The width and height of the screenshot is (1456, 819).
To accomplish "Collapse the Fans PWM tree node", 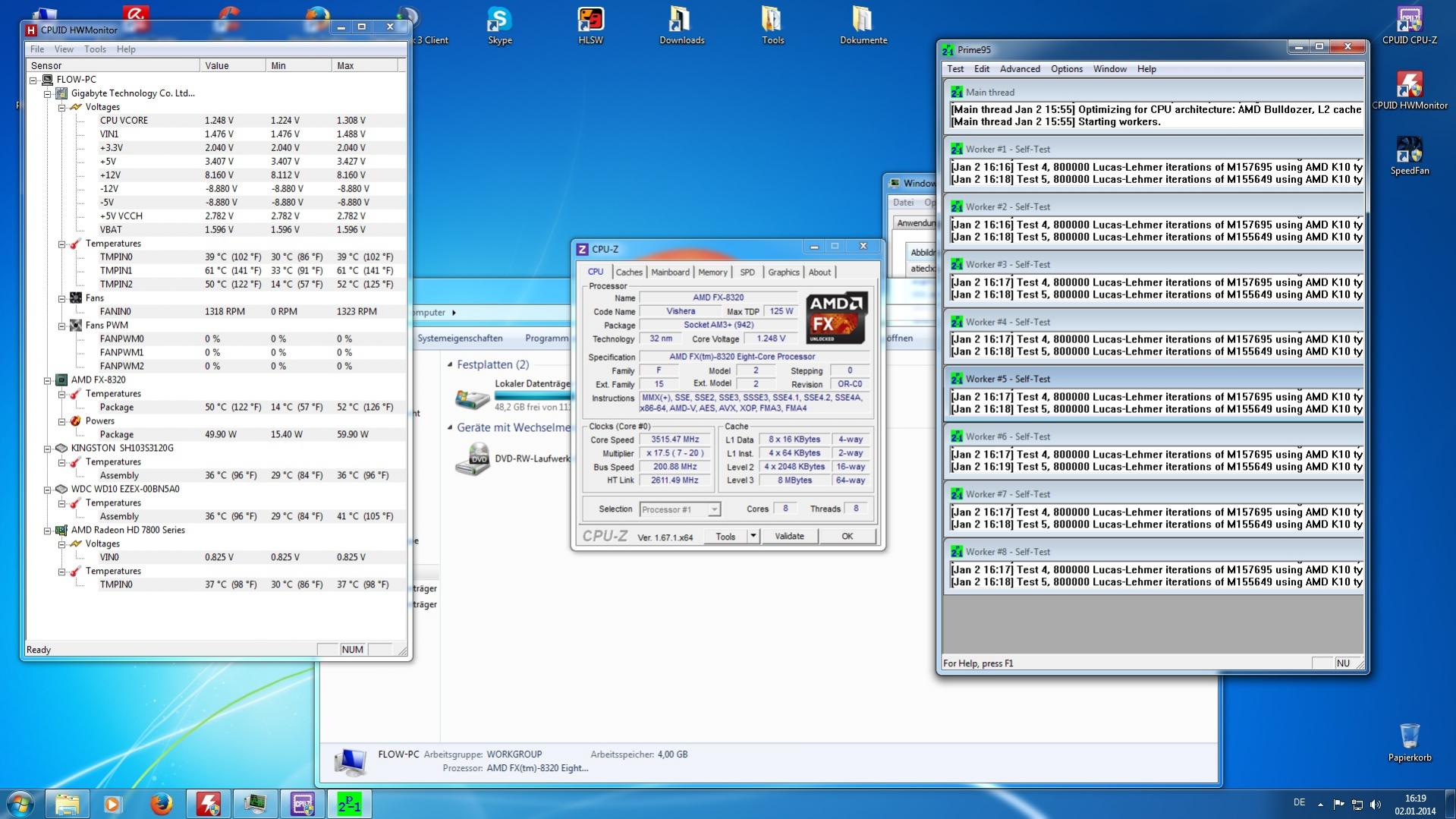I will point(62,326).
